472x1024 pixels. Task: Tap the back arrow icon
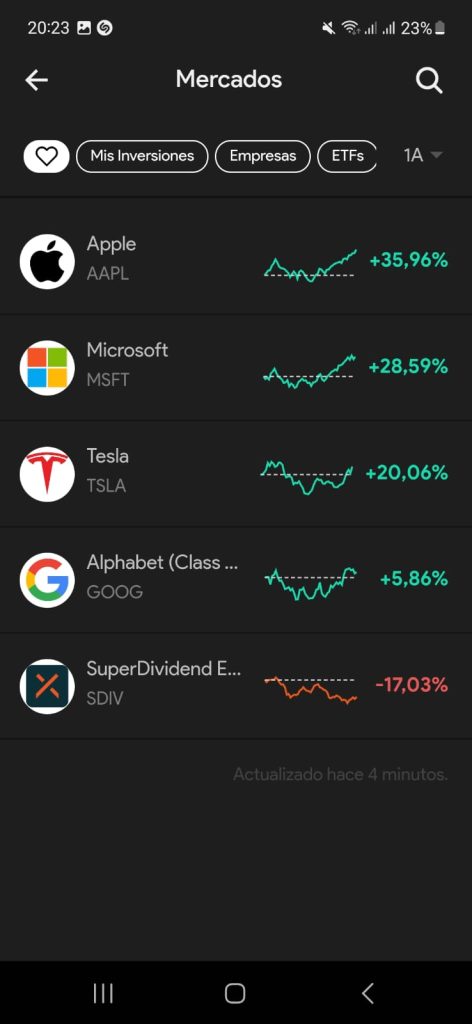click(x=37, y=80)
